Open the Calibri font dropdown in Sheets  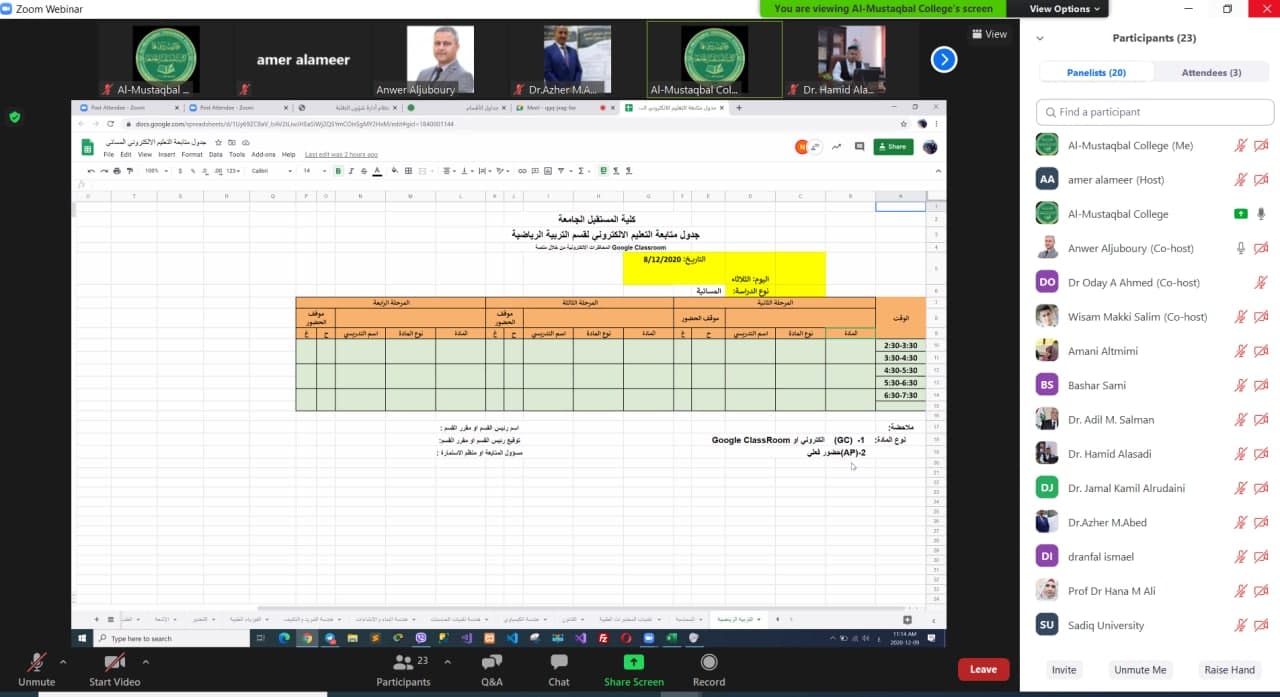pos(271,171)
